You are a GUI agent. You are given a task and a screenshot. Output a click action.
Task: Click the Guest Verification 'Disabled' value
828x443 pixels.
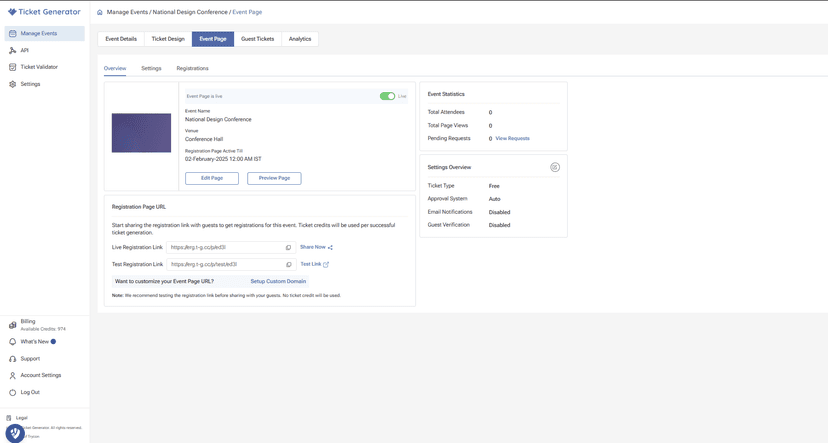click(x=499, y=225)
